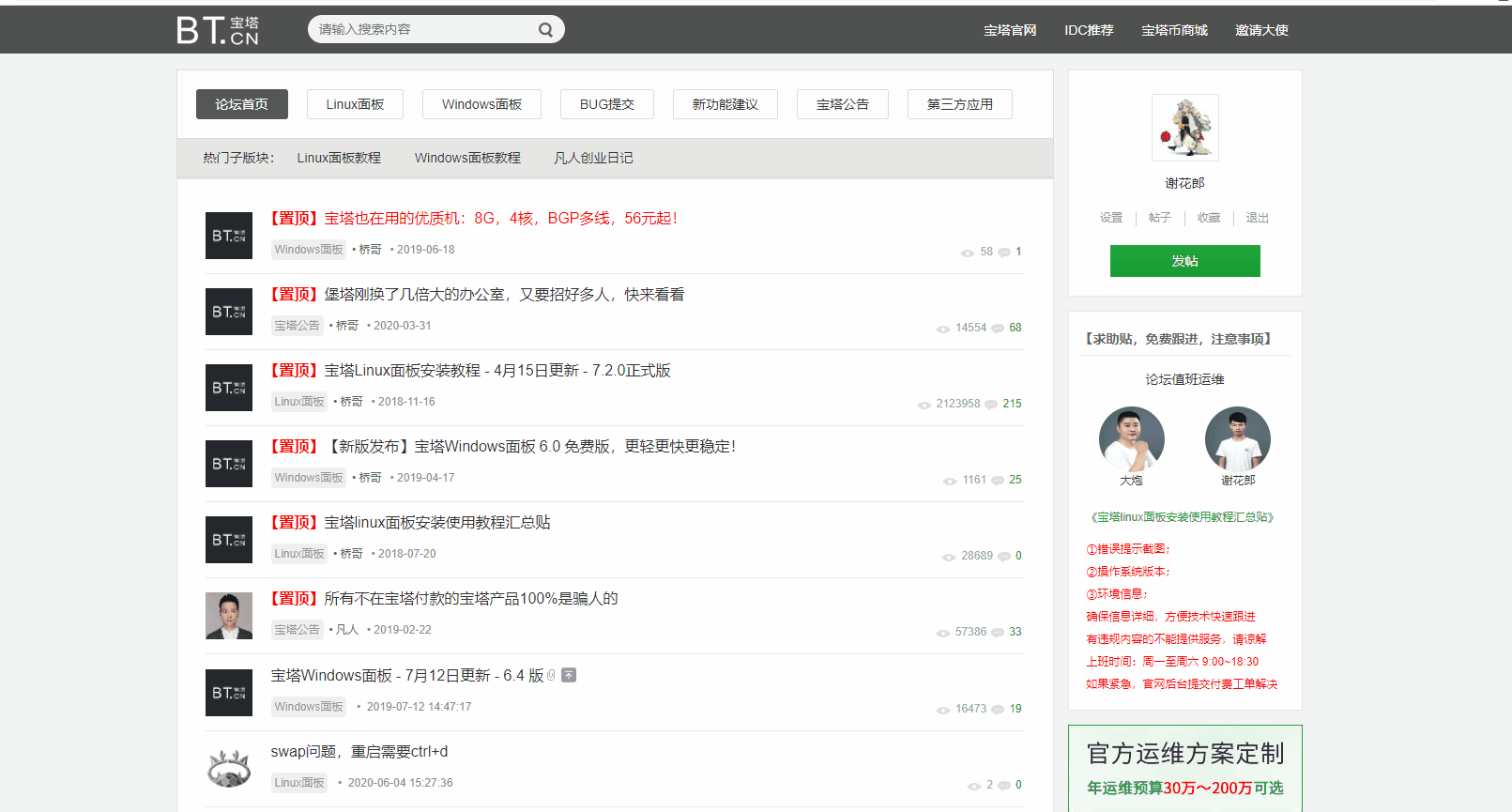Click the BT.CN logo in header
Screen dimensions: 1512x812
coord(218,30)
